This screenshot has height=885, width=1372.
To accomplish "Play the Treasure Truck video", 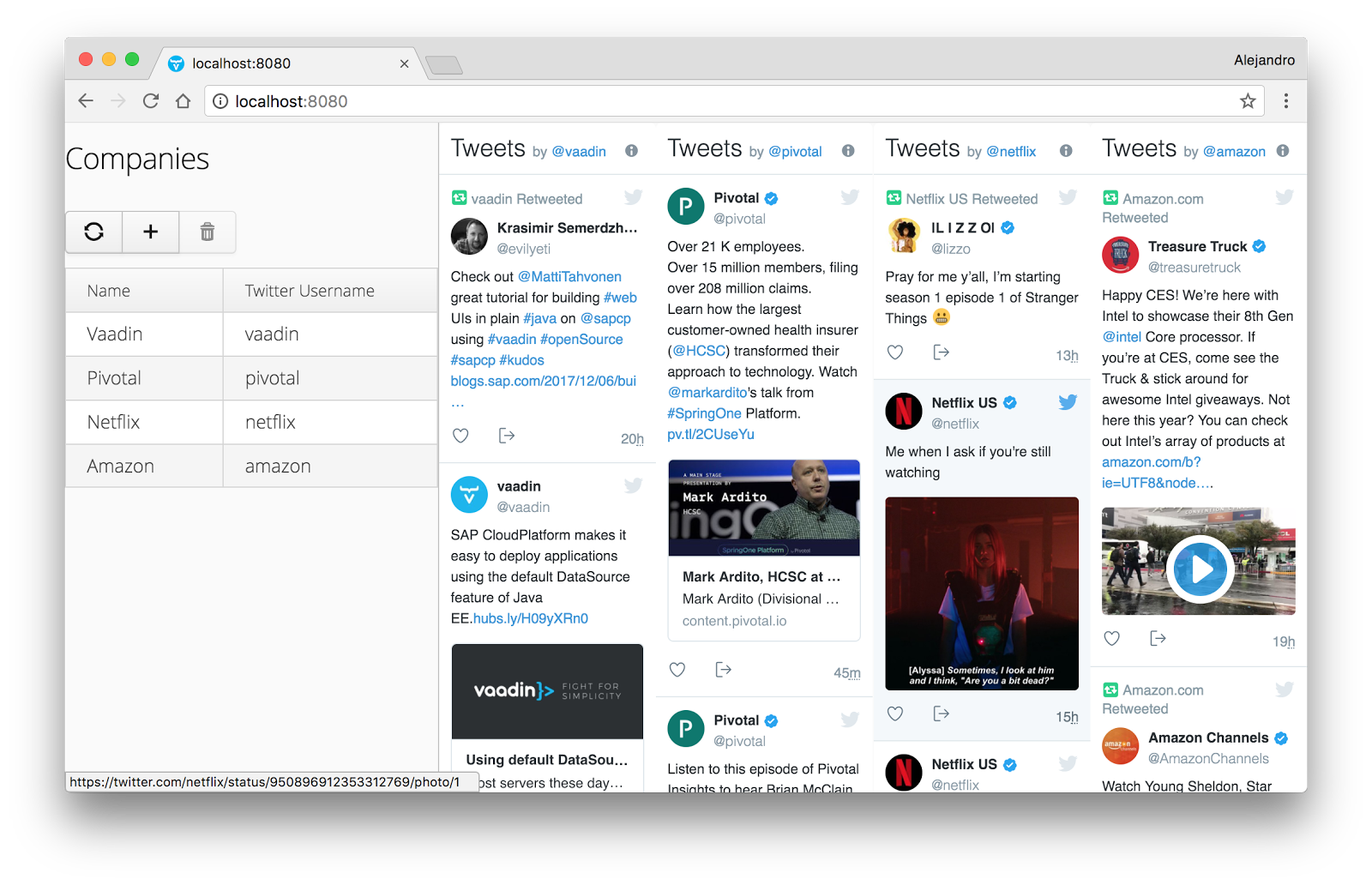I will [x=1199, y=569].
